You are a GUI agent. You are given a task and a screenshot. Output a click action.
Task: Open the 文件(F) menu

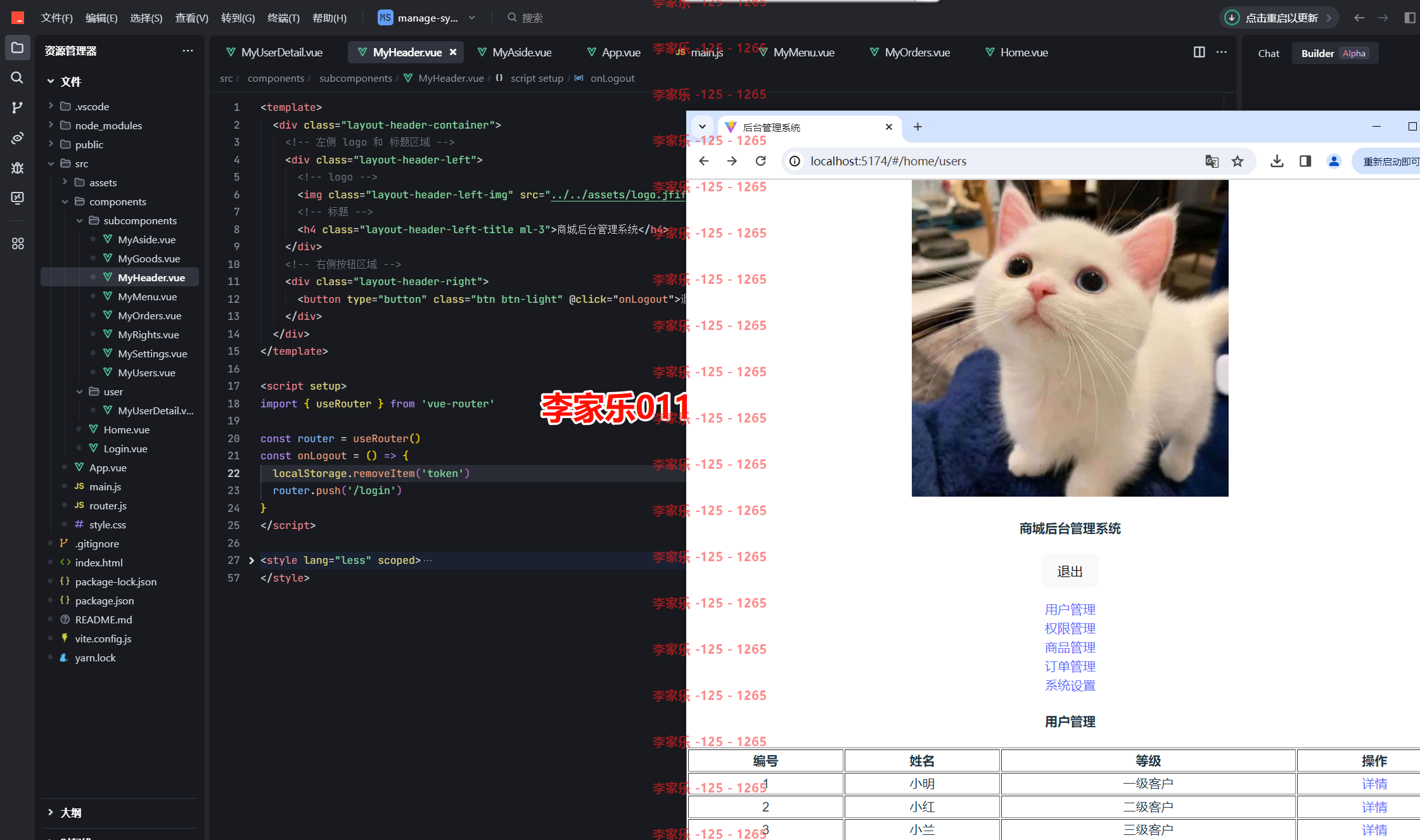57,18
